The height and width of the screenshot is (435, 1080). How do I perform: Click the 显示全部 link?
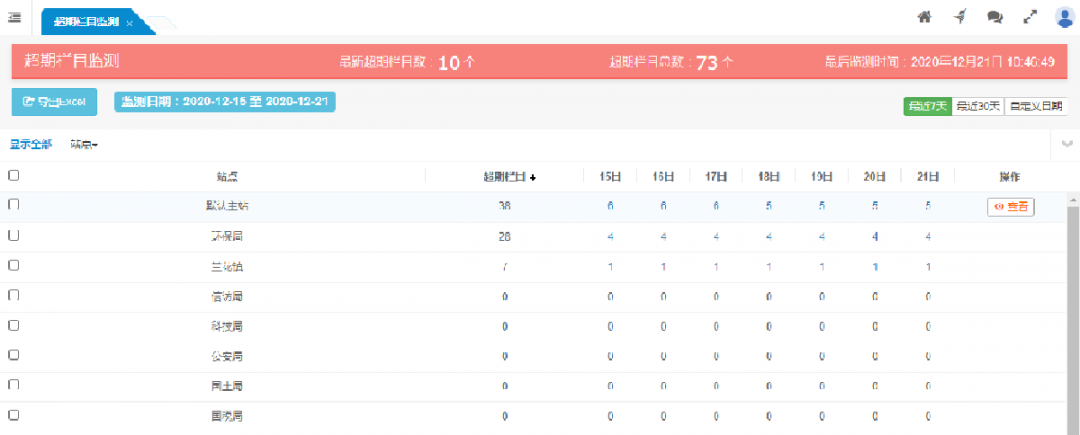point(31,145)
